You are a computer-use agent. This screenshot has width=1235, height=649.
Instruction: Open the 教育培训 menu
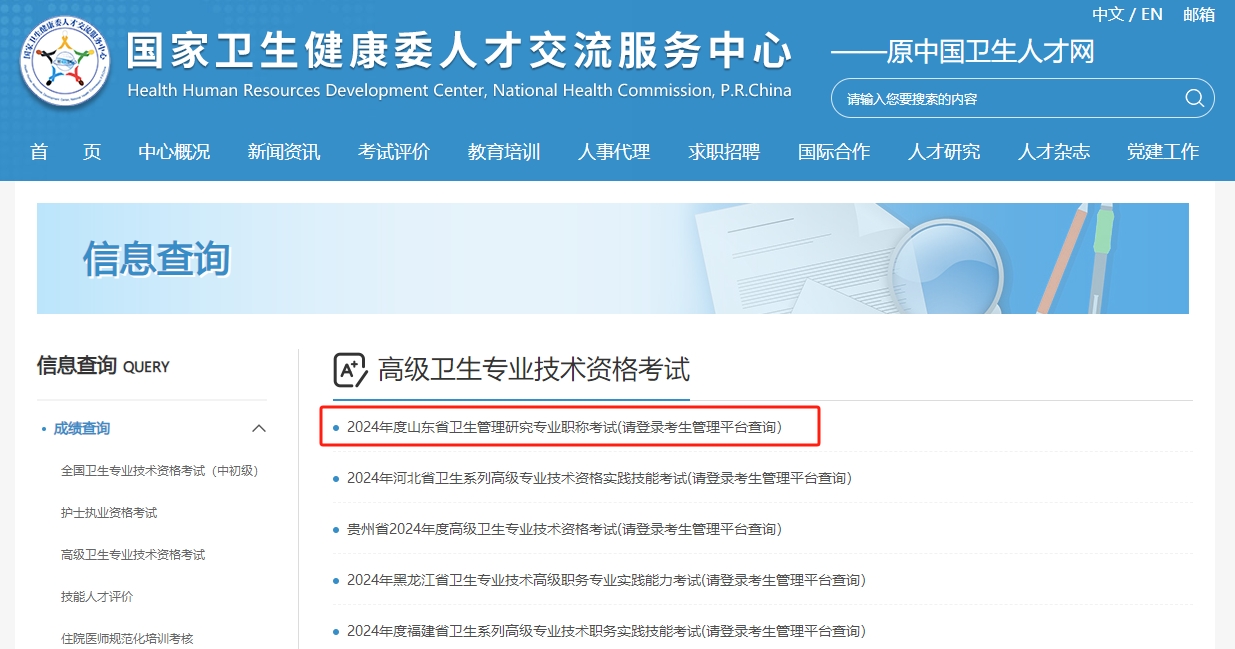504,152
